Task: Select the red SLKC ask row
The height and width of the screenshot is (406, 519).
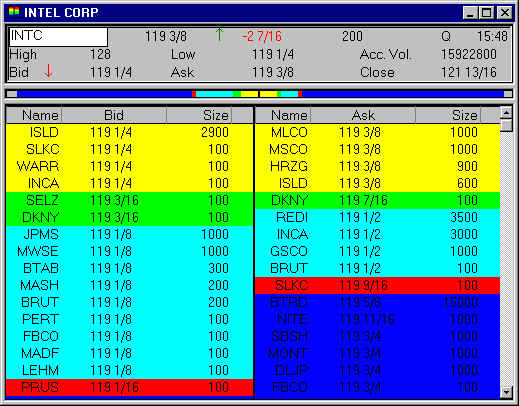Action: (x=377, y=285)
